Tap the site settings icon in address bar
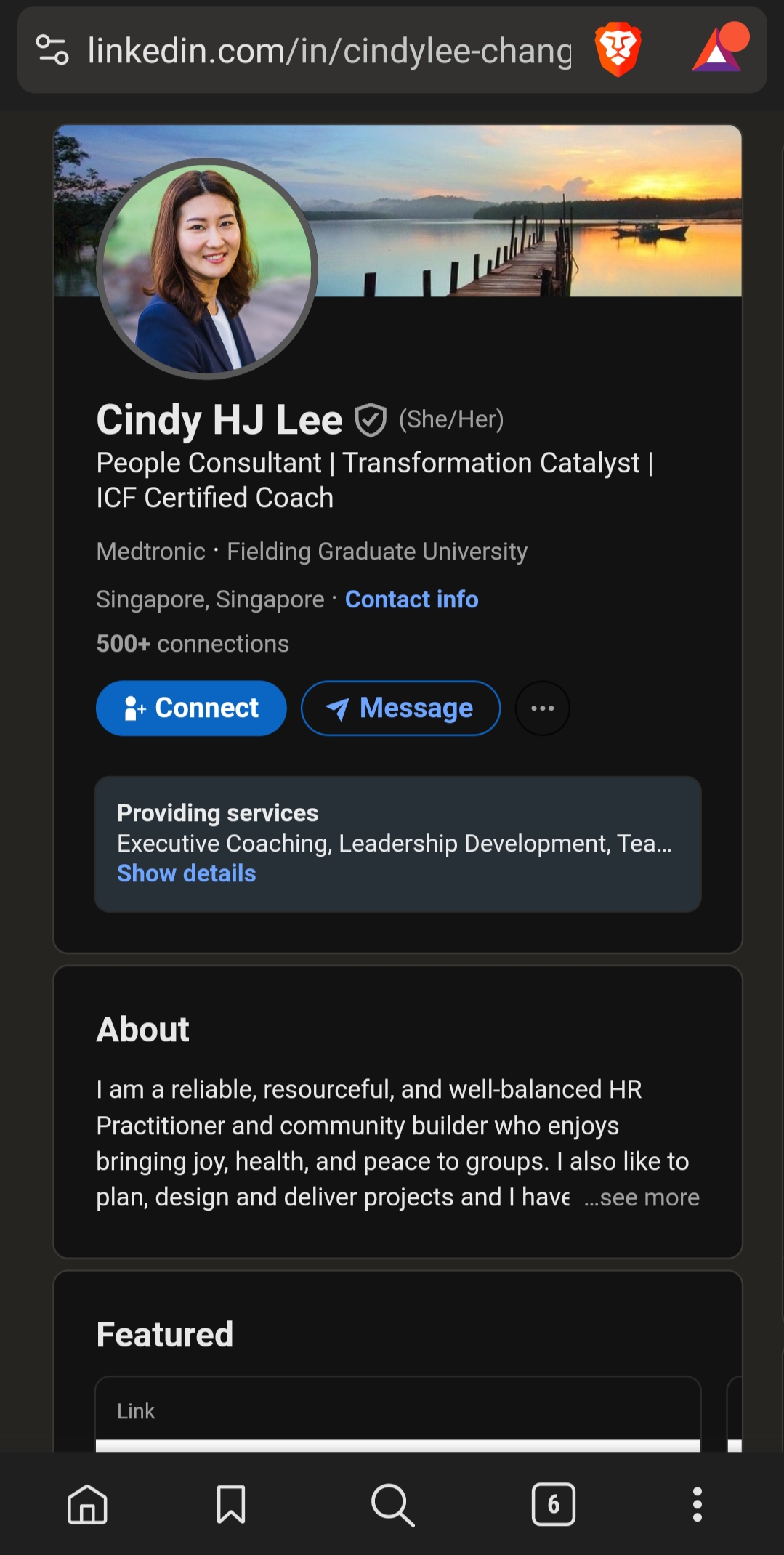784x1555 pixels. (x=52, y=50)
